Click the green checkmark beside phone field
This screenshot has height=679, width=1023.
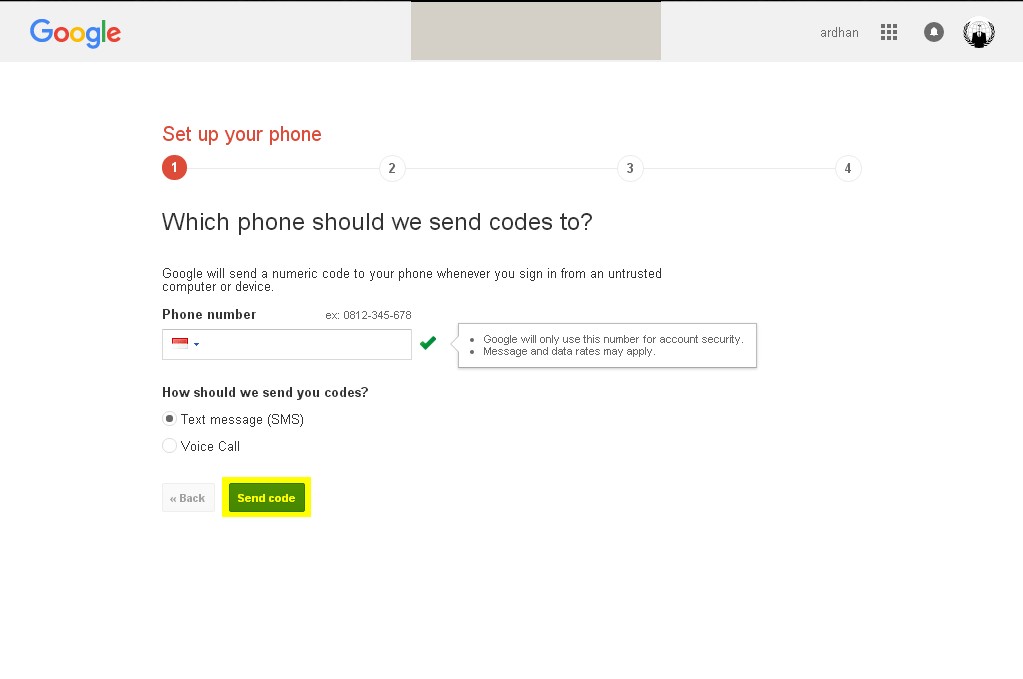(x=428, y=342)
